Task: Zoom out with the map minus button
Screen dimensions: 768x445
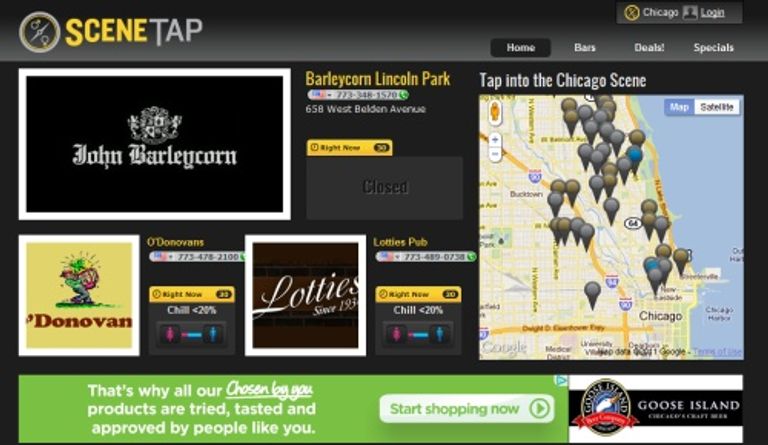Action: [495, 155]
